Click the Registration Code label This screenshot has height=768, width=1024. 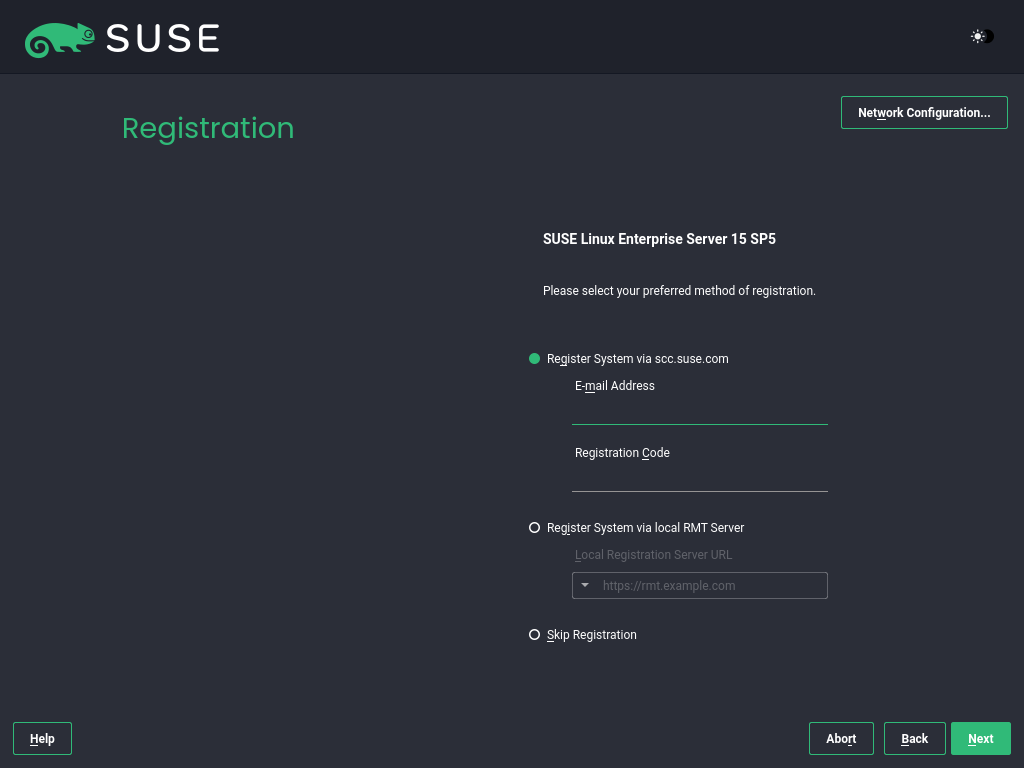[622, 452]
